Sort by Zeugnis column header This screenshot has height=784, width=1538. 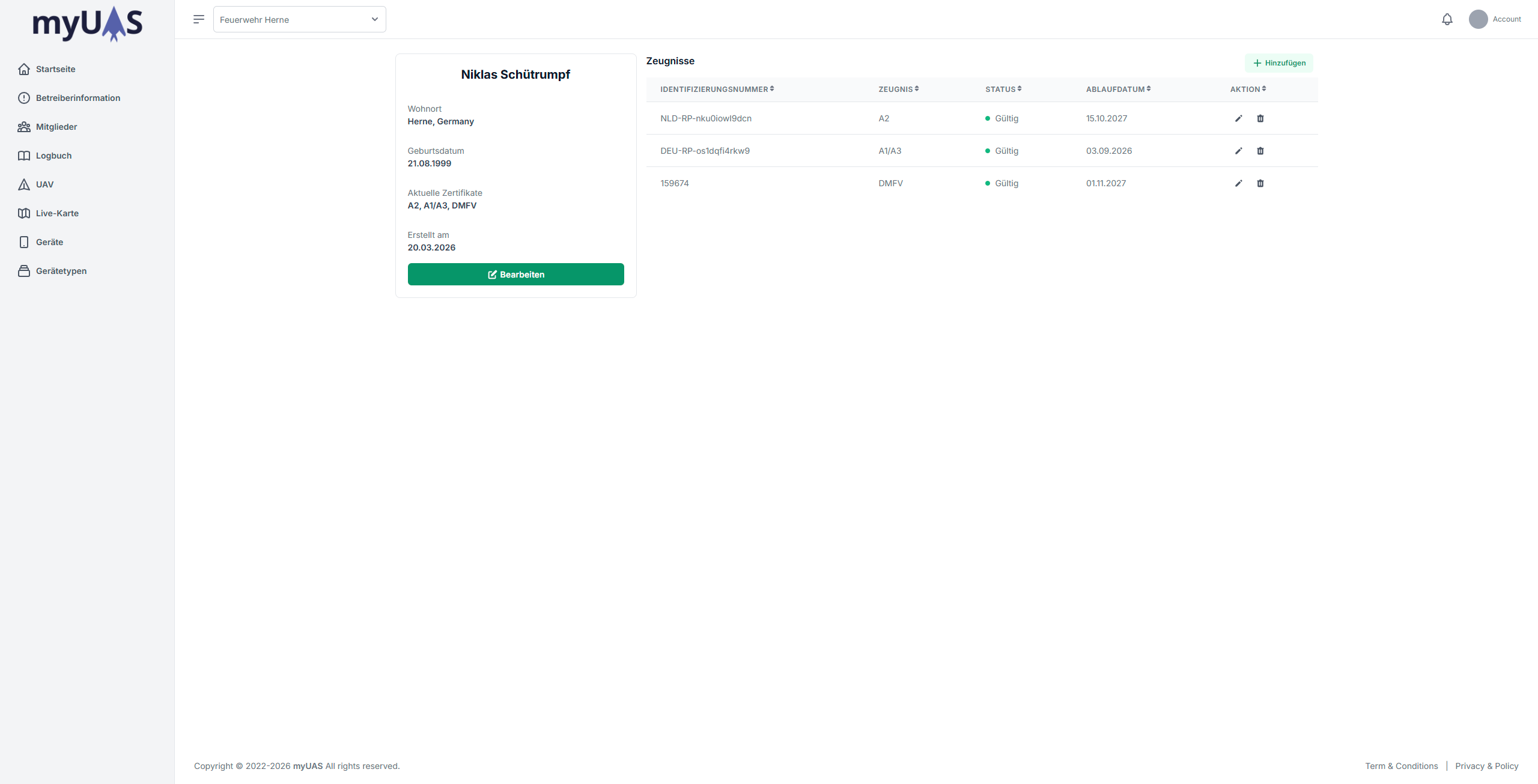898,89
